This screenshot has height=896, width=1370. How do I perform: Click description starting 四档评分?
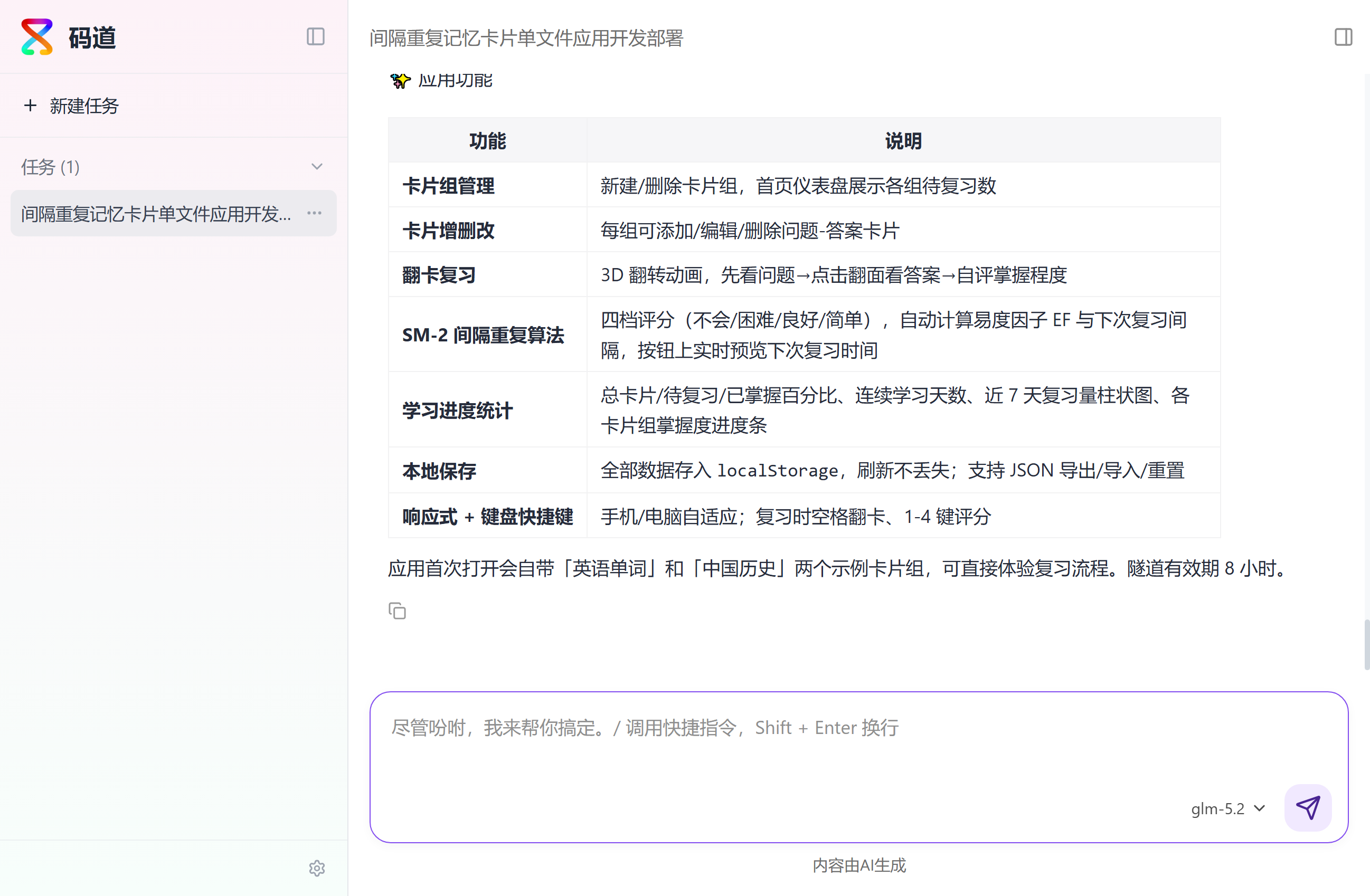coord(893,335)
